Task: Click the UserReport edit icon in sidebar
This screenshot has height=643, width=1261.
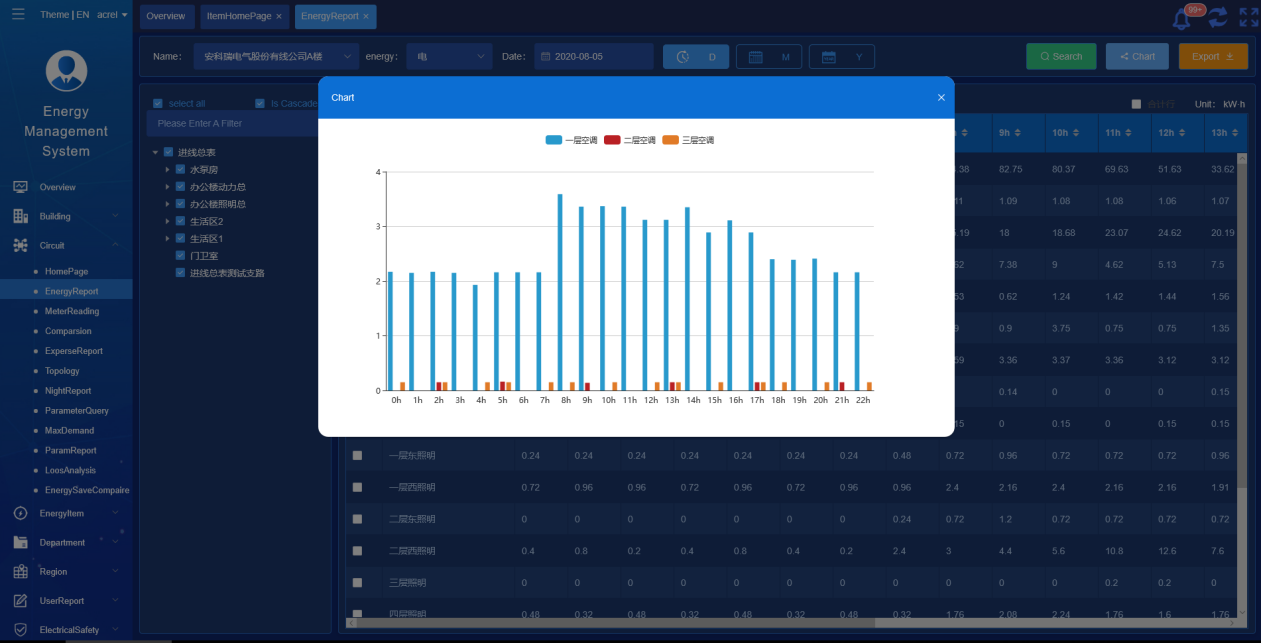Action: [20, 601]
